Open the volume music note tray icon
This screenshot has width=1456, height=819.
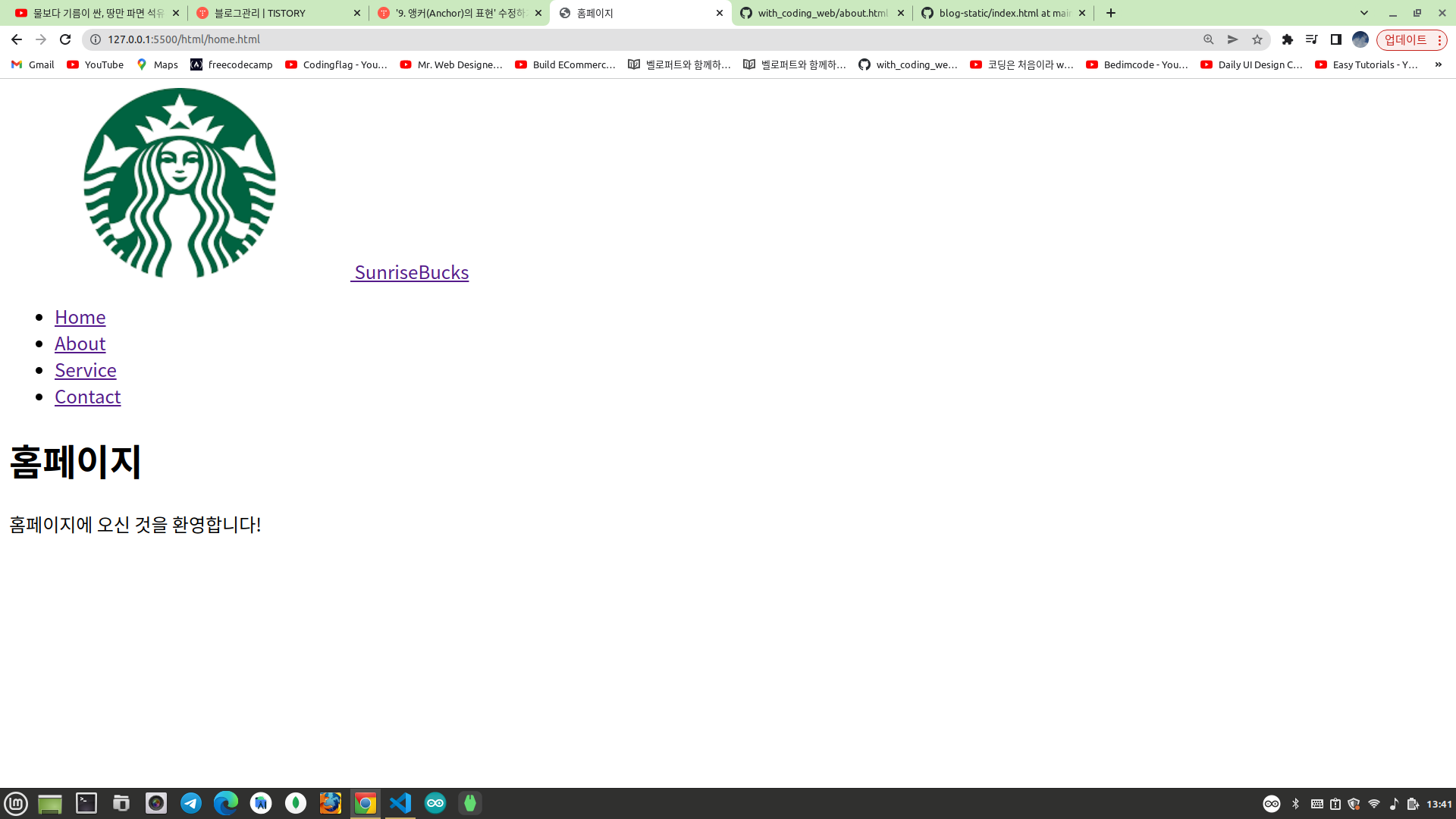[x=1394, y=804]
